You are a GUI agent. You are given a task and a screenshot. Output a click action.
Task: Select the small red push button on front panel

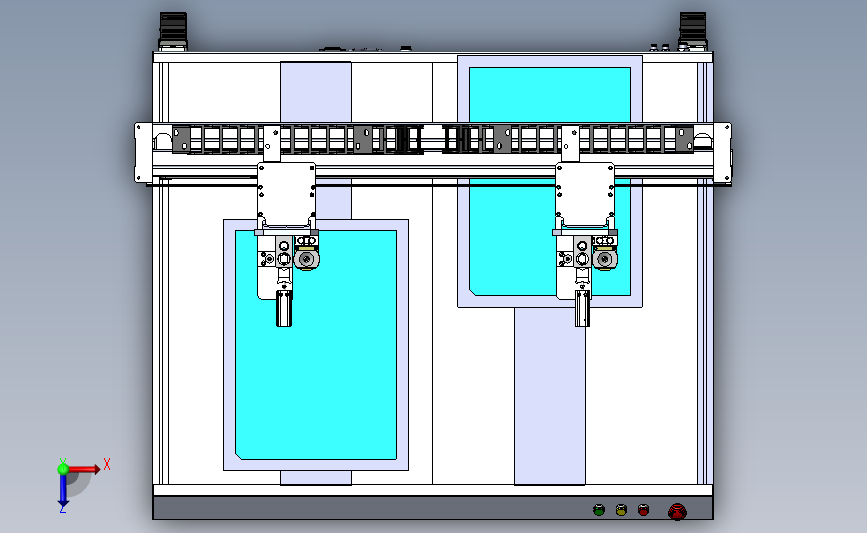click(x=643, y=510)
